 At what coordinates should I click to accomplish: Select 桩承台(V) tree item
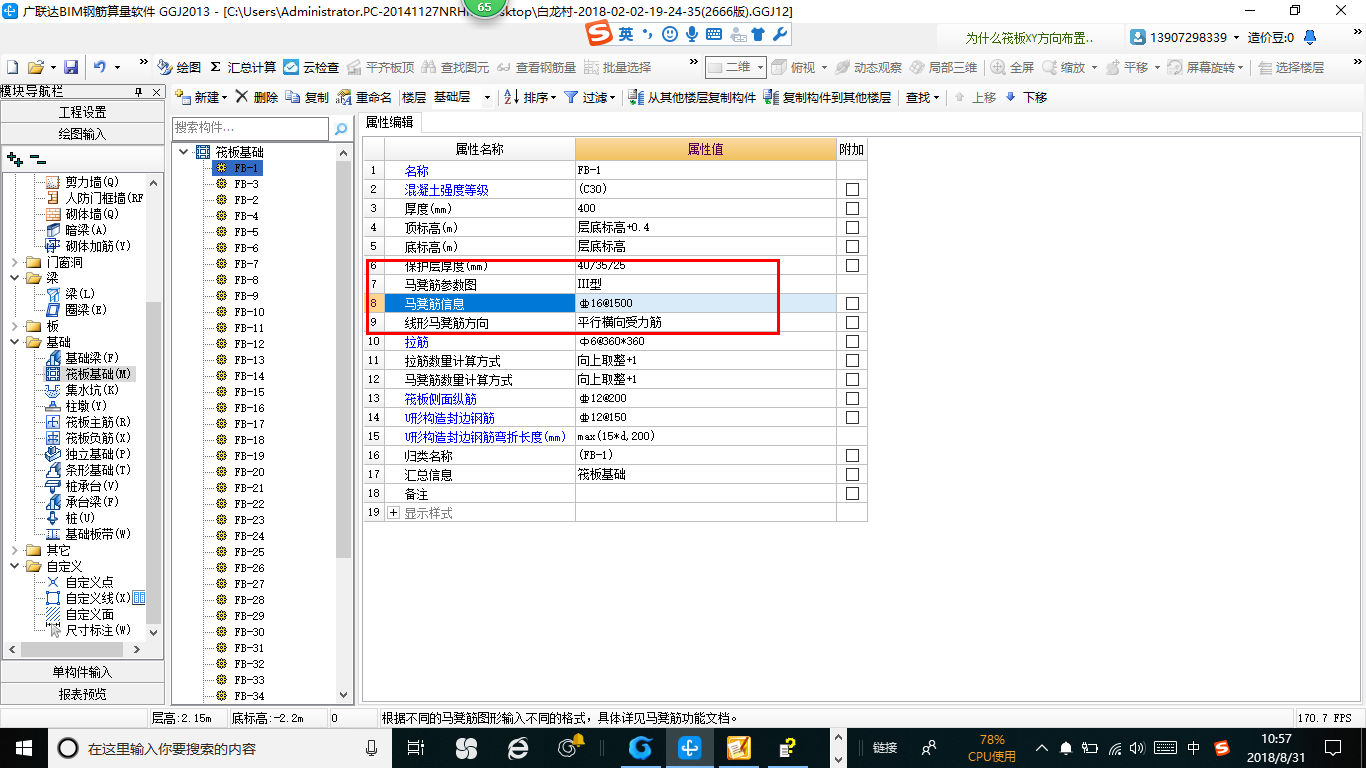tap(92, 486)
